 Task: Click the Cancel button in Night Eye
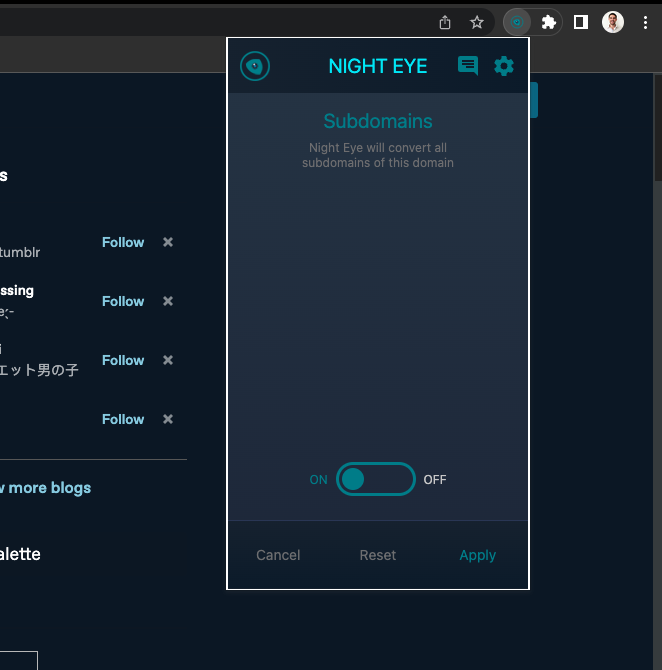(278, 555)
